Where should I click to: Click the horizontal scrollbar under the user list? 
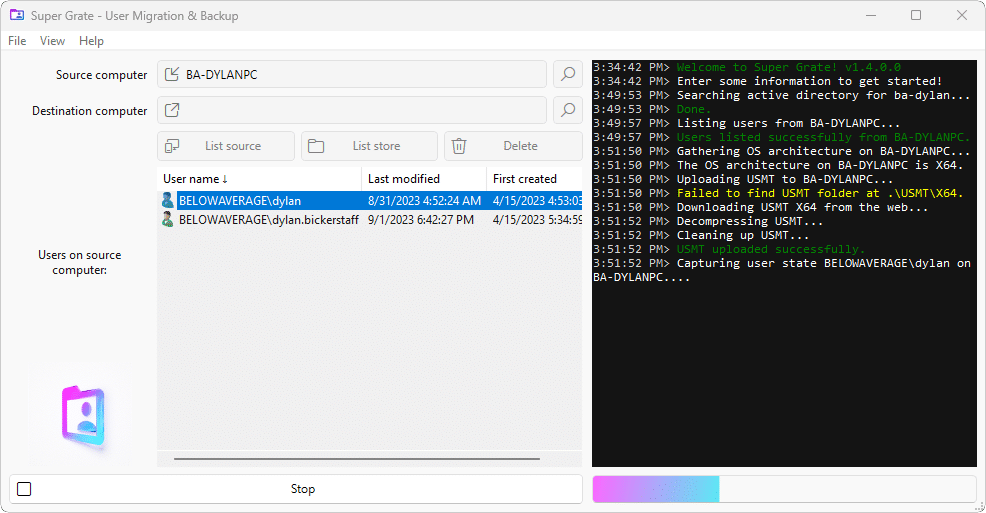[356, 459]
